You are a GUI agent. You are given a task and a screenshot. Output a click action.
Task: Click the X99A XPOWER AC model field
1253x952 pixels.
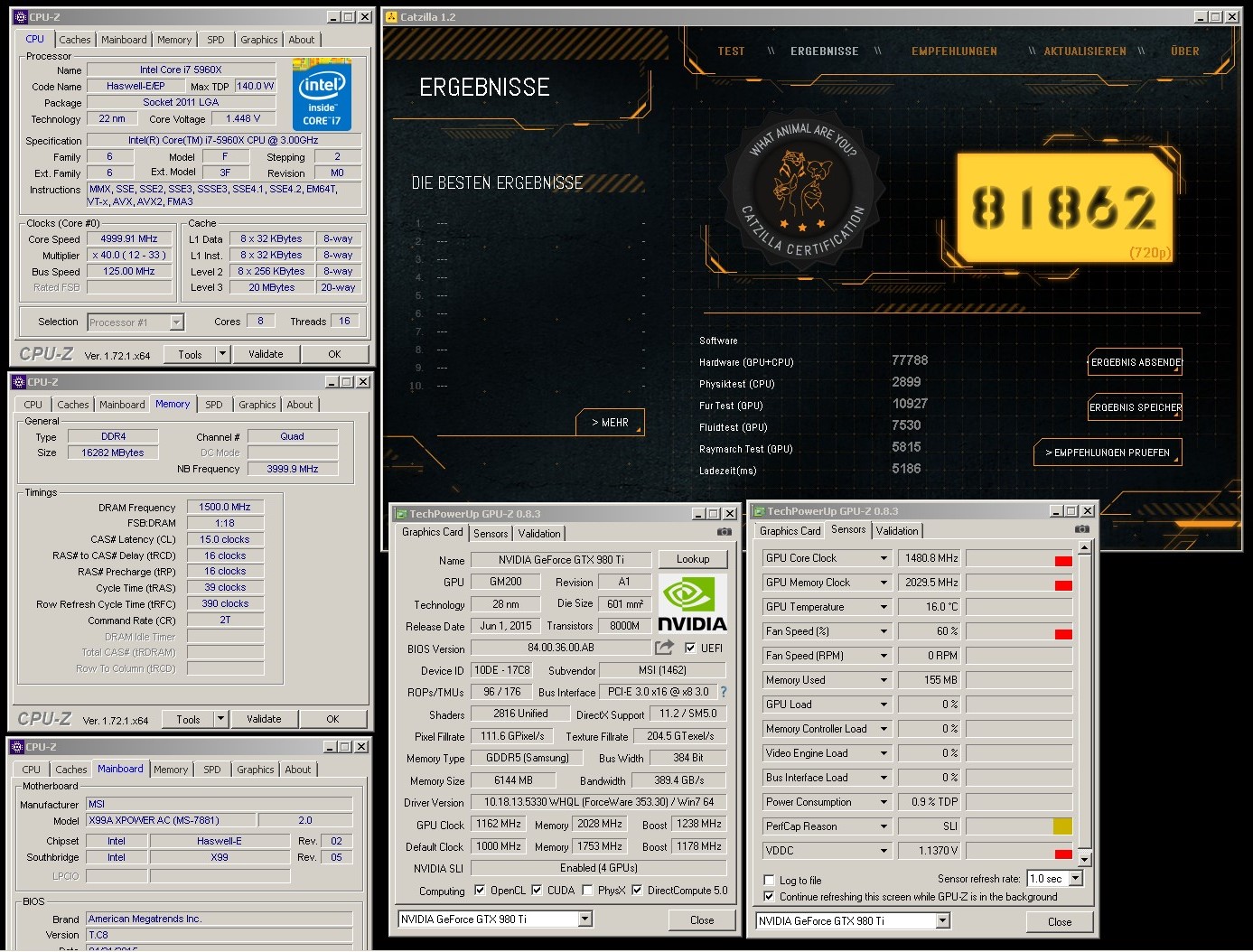172,821
